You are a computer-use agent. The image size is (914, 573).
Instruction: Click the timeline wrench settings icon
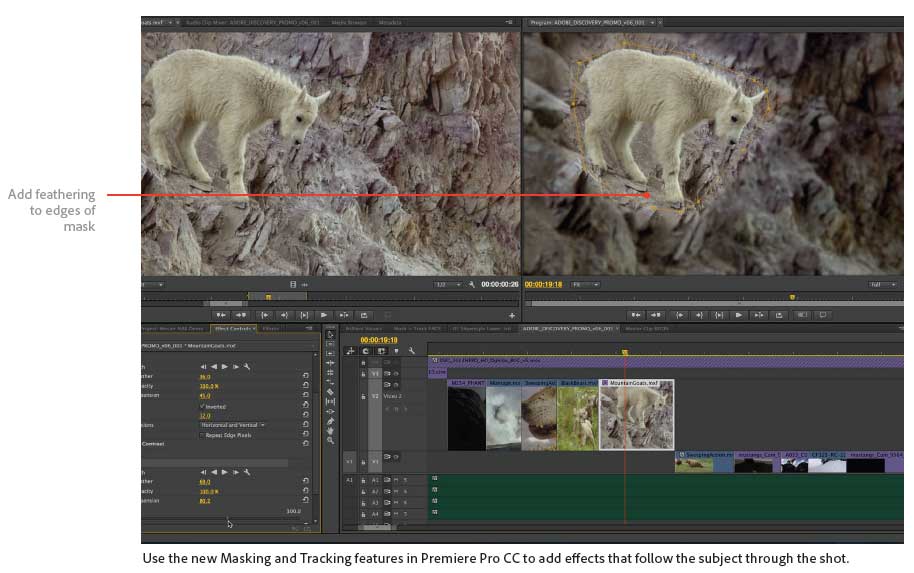(x=411, y=351)
